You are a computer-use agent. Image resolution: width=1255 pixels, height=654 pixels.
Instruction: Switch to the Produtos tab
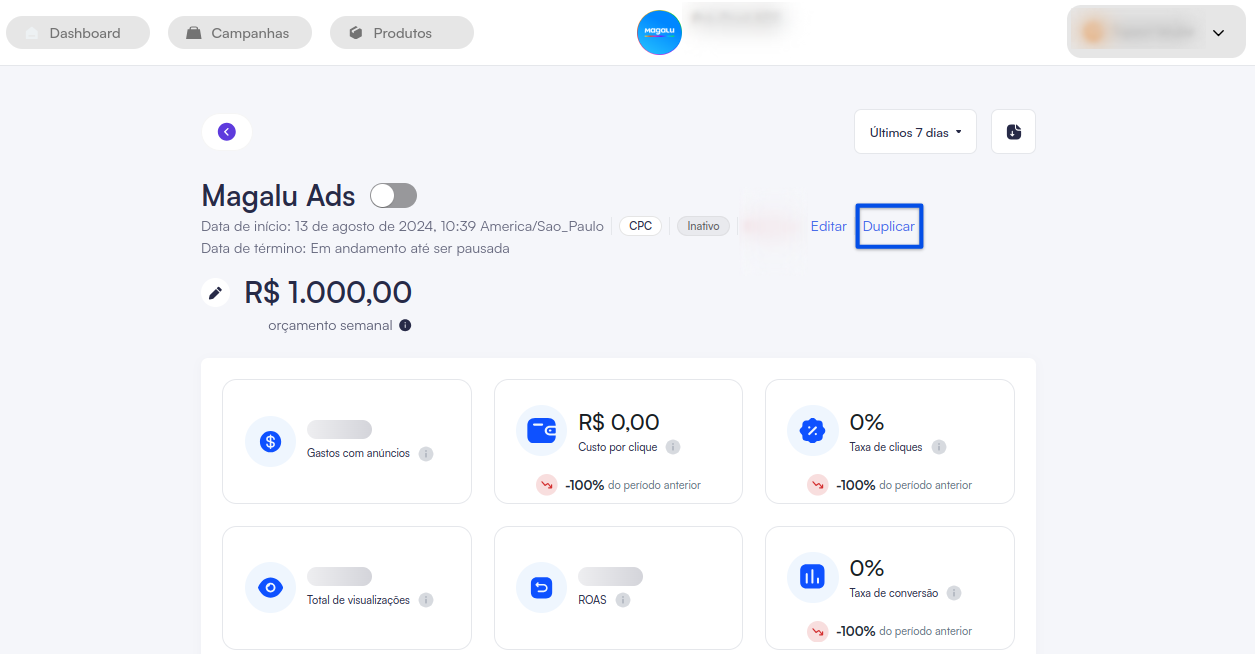402,33
